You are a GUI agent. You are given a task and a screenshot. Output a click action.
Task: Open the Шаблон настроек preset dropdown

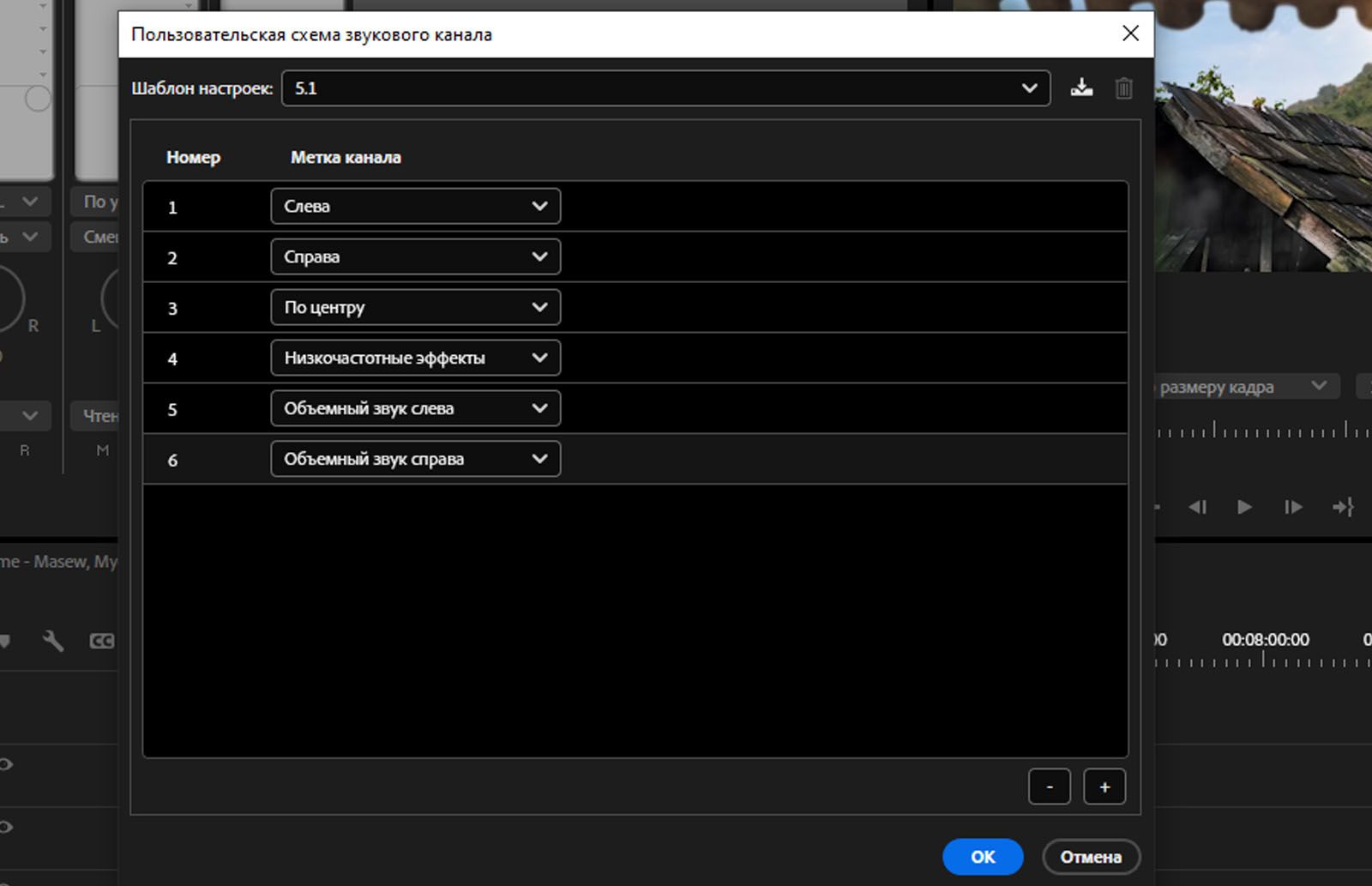pyautogui.click(x=665, y=88)
